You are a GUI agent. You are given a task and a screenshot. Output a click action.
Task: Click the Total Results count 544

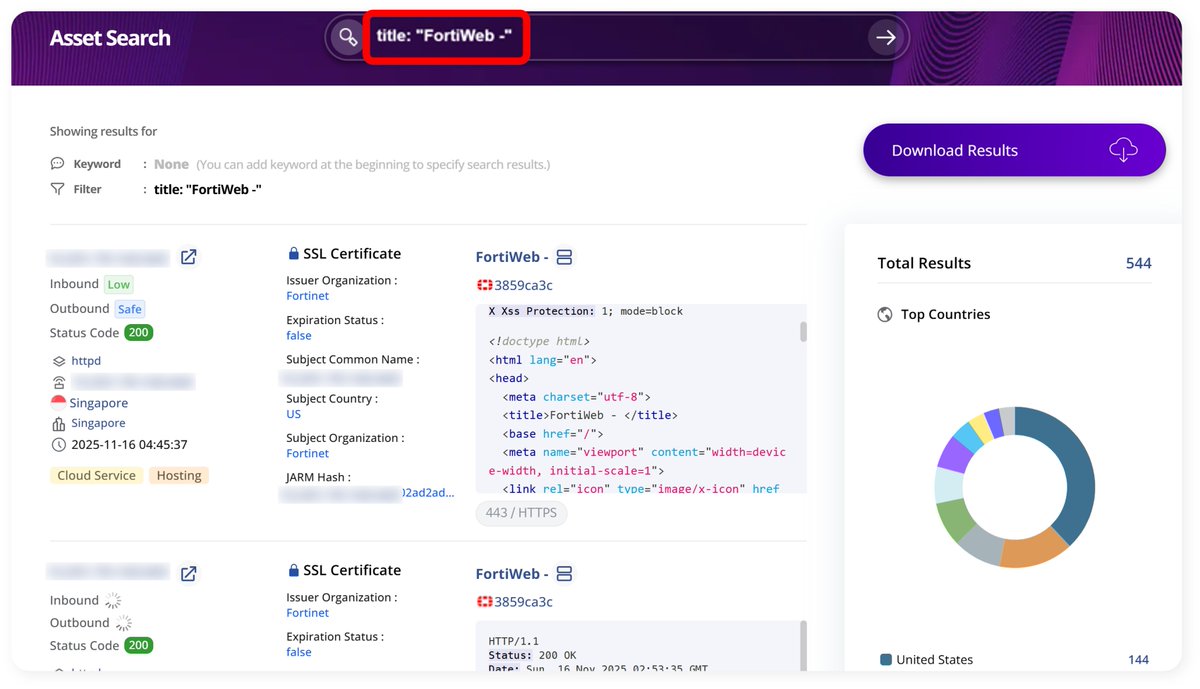[1138, 263]
